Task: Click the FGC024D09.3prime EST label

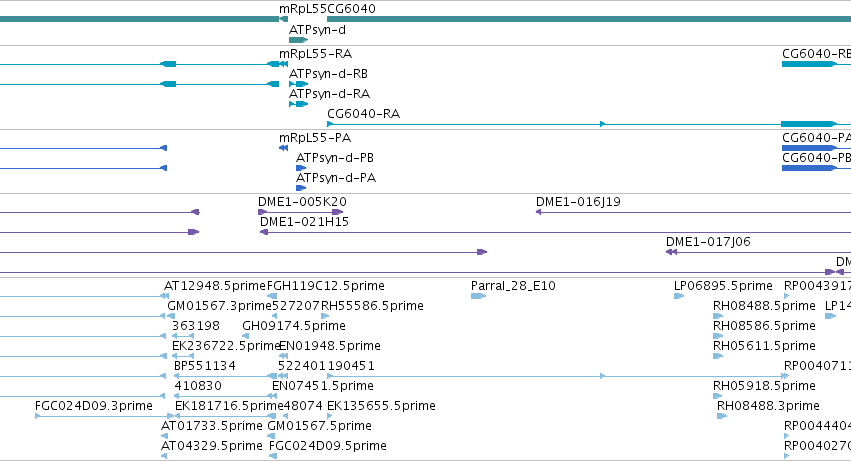Action: (x=94, y=406)
